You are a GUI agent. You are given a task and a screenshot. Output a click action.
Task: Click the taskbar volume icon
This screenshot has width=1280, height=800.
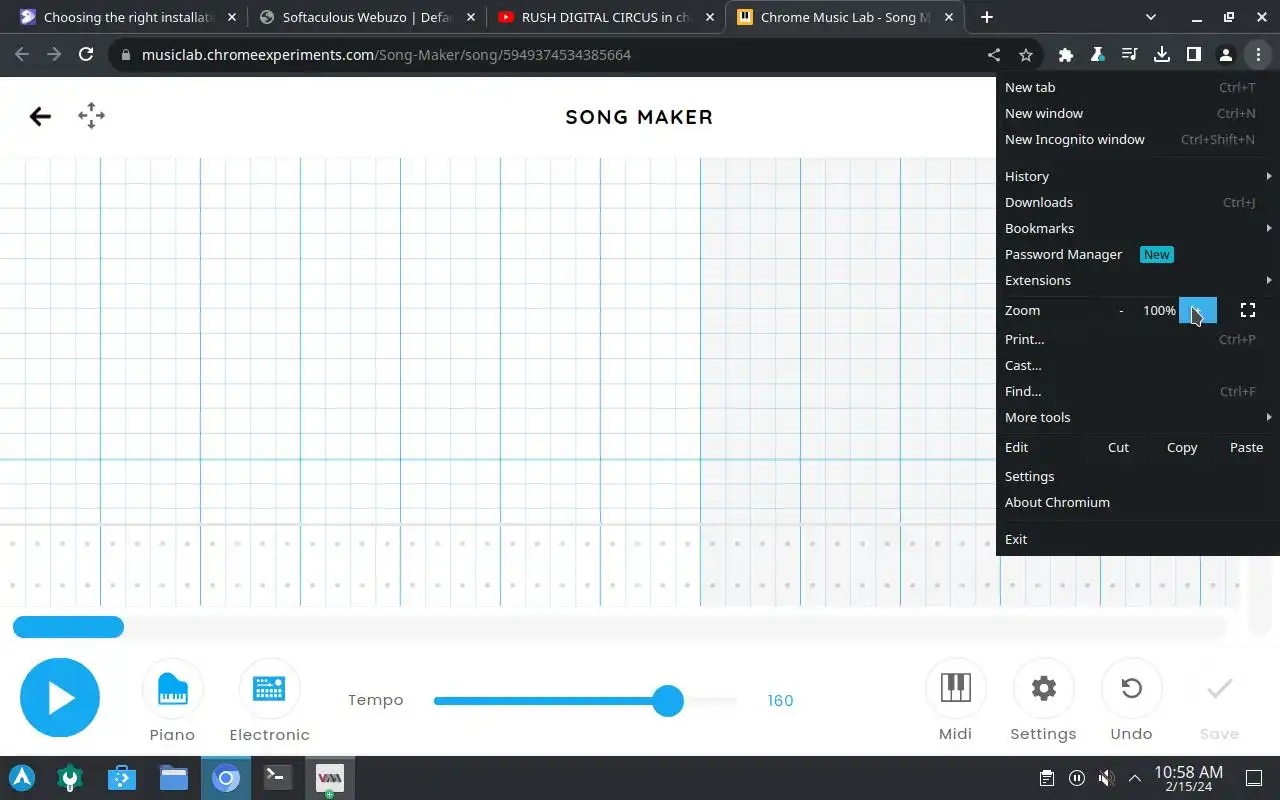pyautogui.click(x=1106, y=778)
